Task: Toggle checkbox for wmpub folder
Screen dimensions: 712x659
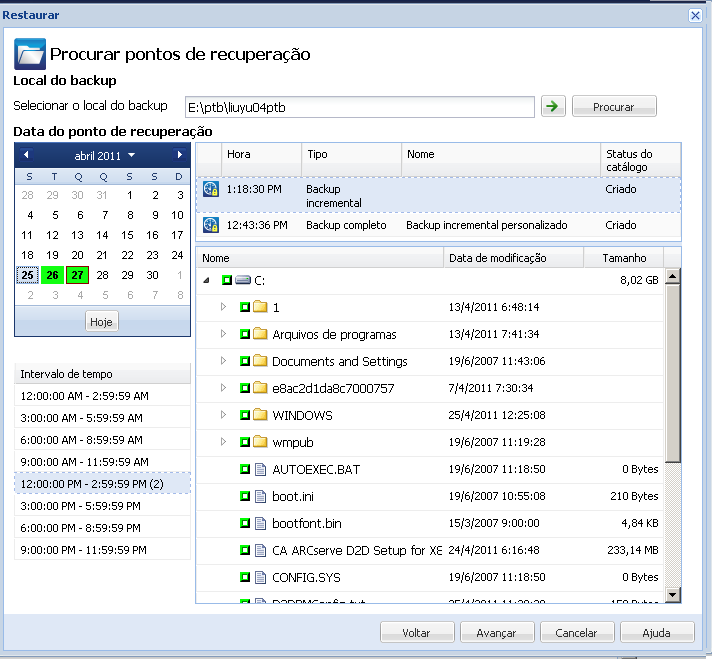Action: click(245, 442)
